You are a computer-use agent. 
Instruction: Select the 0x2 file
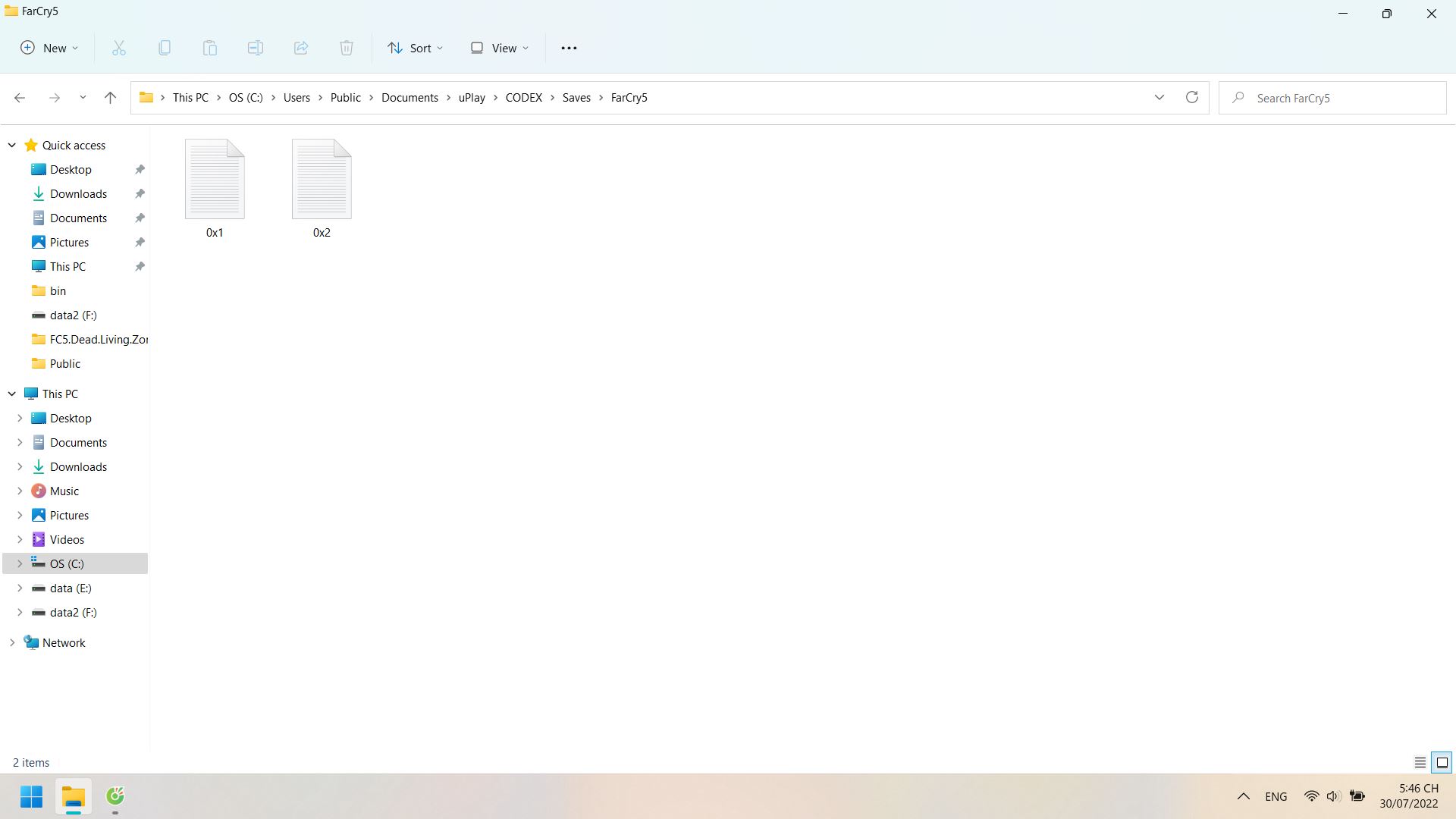322,189
